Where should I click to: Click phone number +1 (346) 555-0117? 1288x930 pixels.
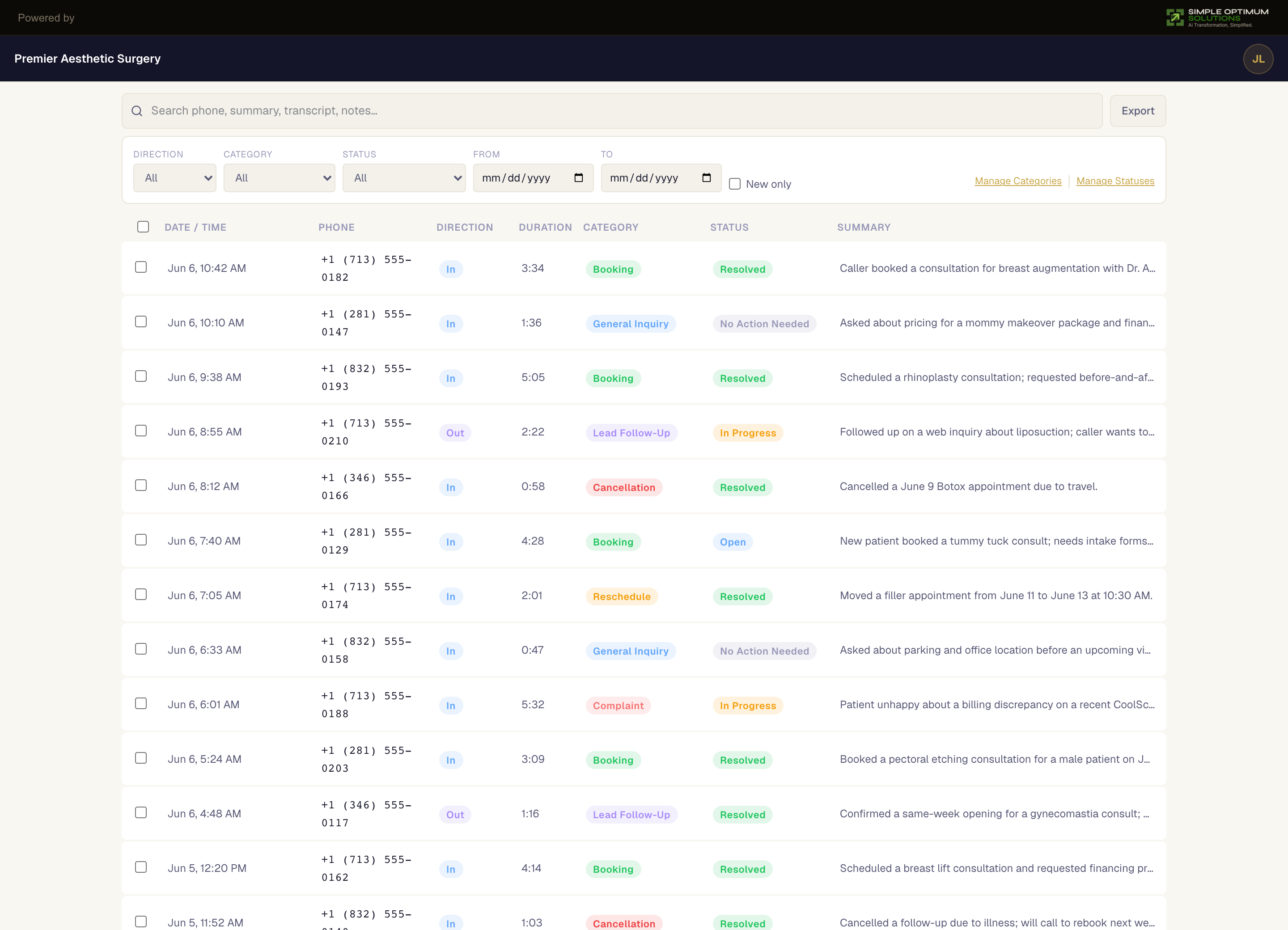[366, 814]
